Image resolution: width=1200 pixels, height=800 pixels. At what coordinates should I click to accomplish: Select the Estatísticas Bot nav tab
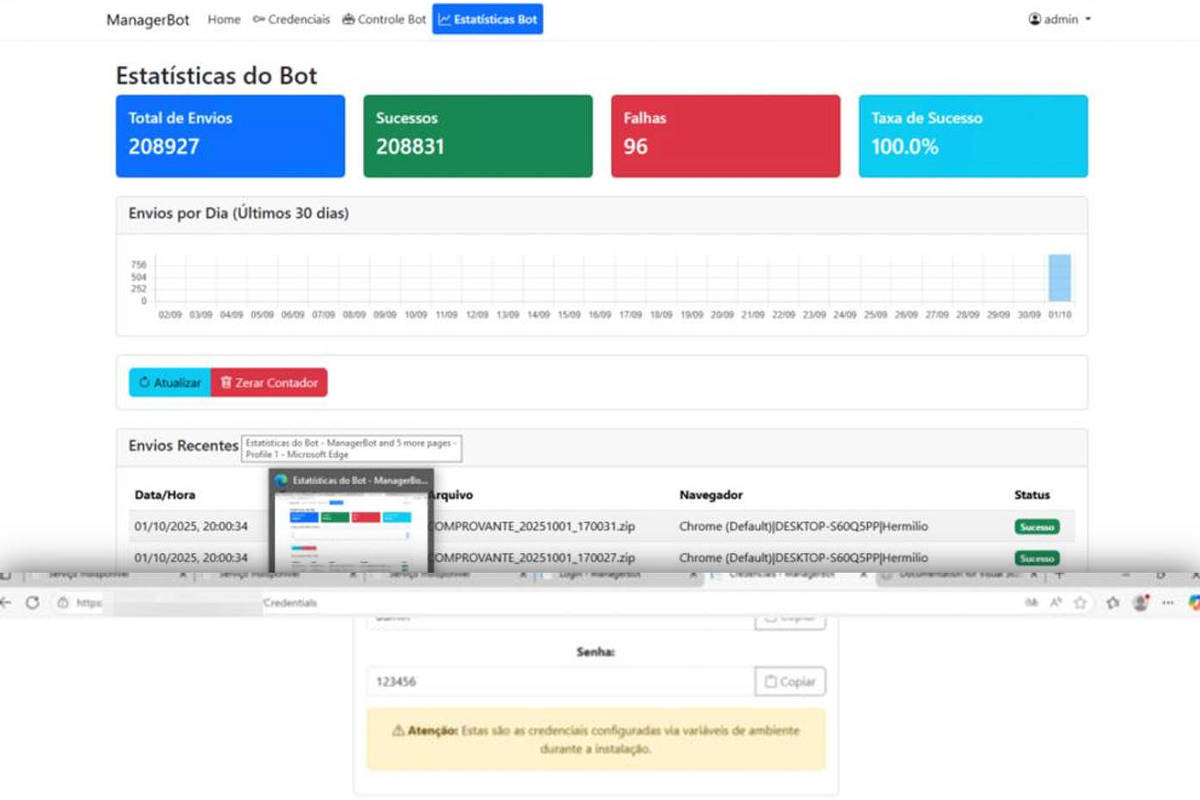click(488, 19)
